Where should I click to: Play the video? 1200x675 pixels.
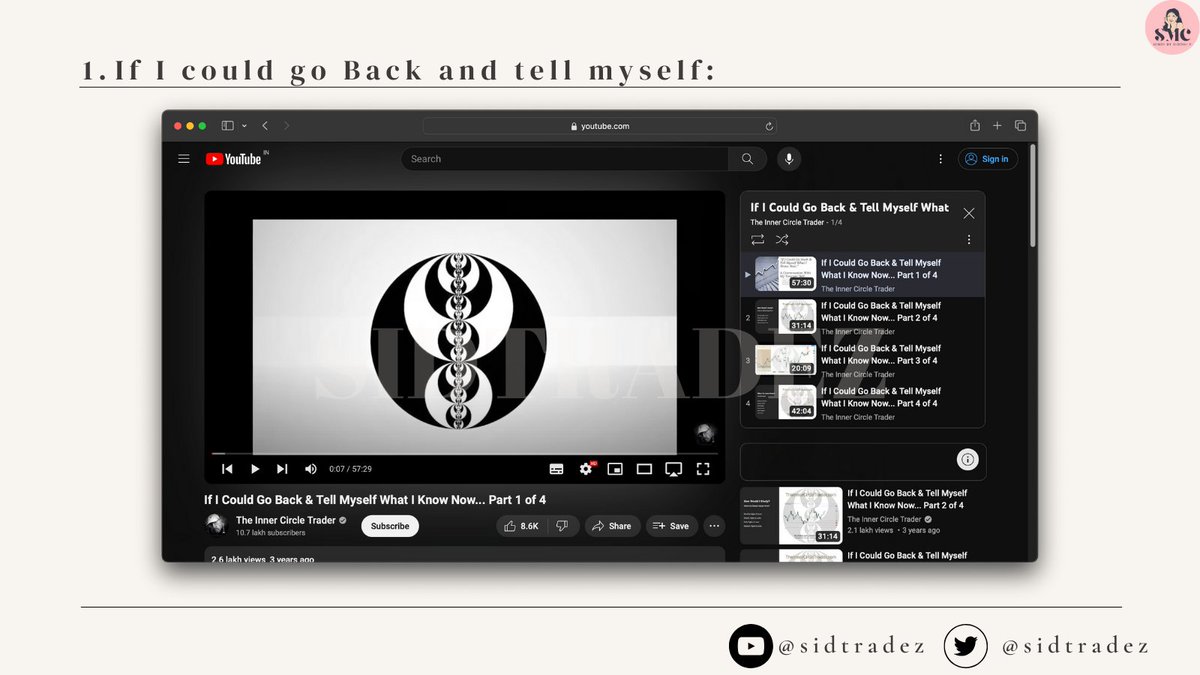(x=255, y=469)
